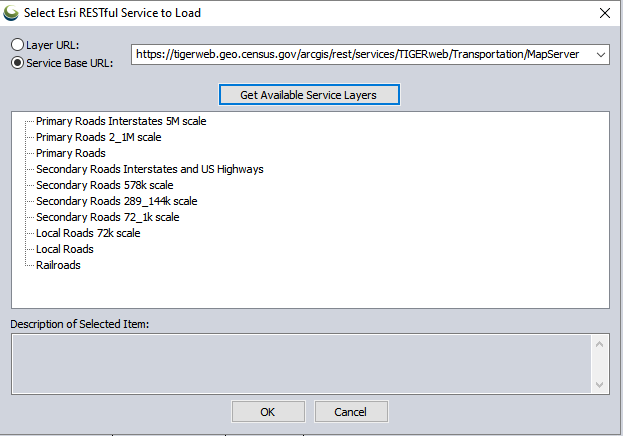Choose the Primary Roads layer
Screen dimensions: 623x436
(x=70, y=153)
